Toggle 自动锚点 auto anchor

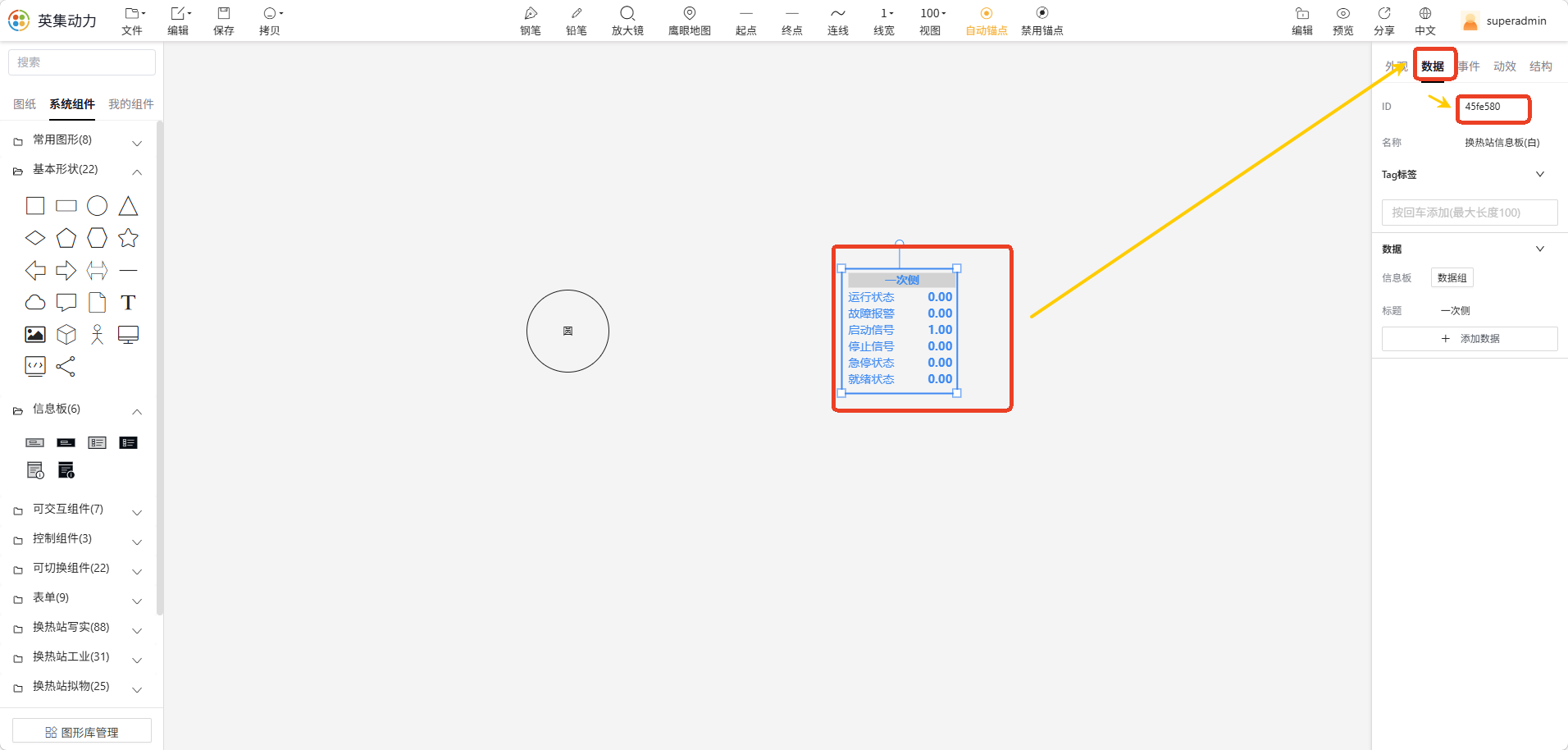click(987, 21)
